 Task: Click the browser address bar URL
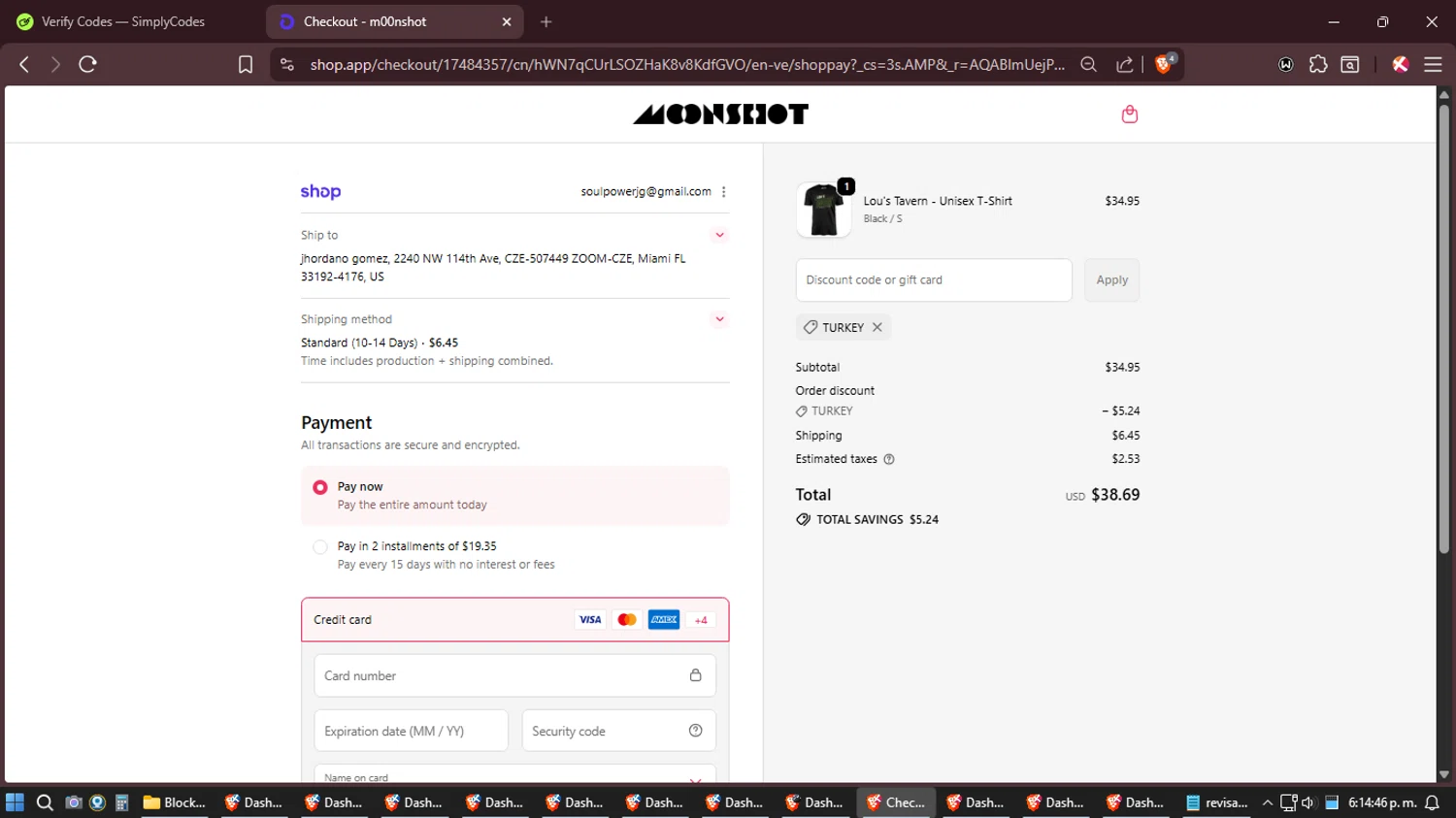pos(687,64)
